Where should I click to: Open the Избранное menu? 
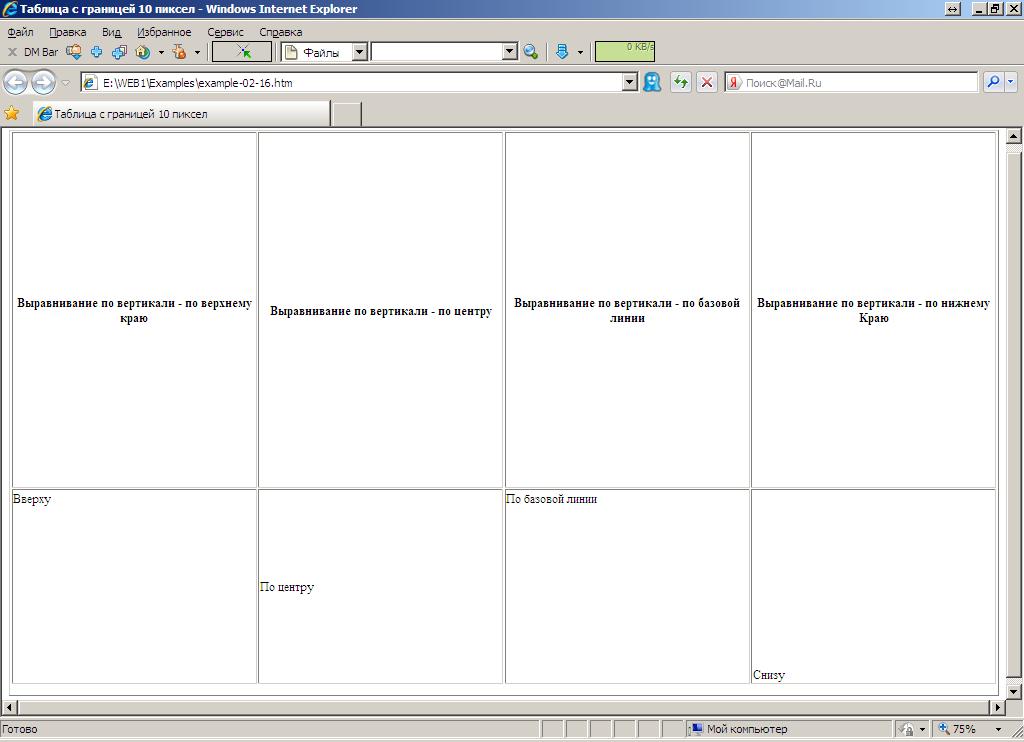point(164,32)
